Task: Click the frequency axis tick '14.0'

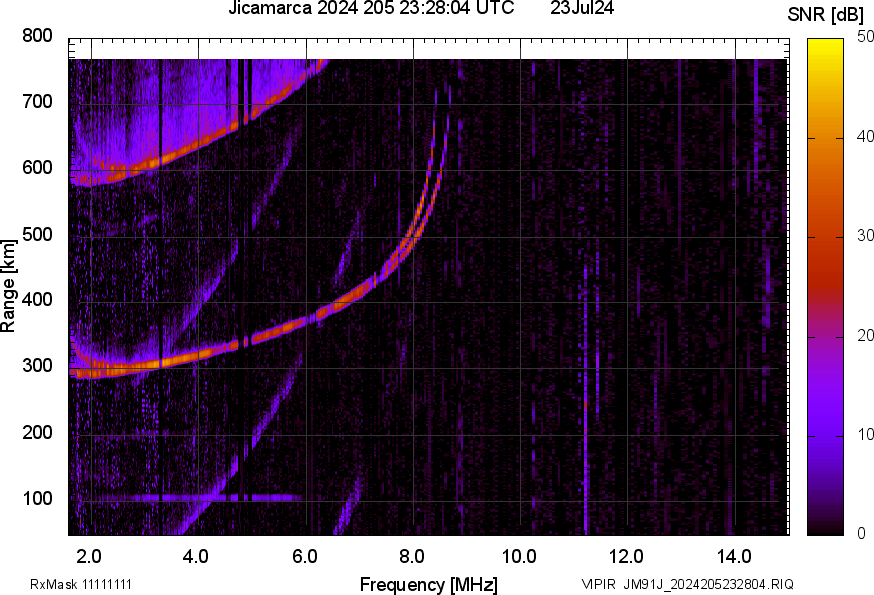Action: coord(734,556)
